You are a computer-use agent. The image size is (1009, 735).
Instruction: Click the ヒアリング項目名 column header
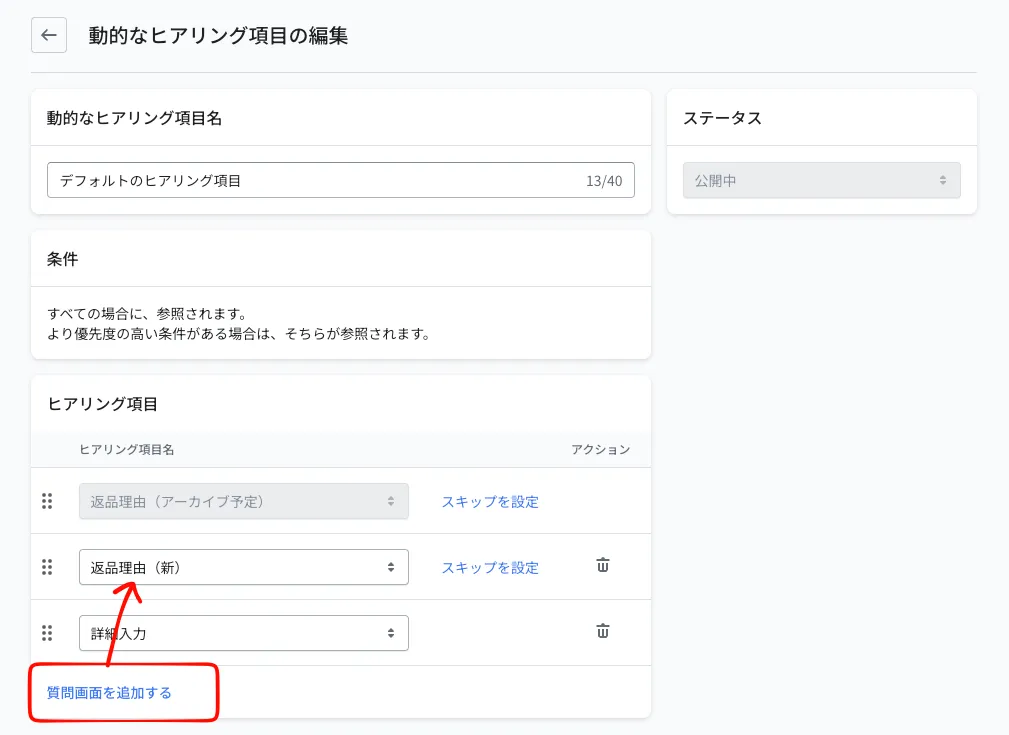pyautogui.click(x=127, y=449)
